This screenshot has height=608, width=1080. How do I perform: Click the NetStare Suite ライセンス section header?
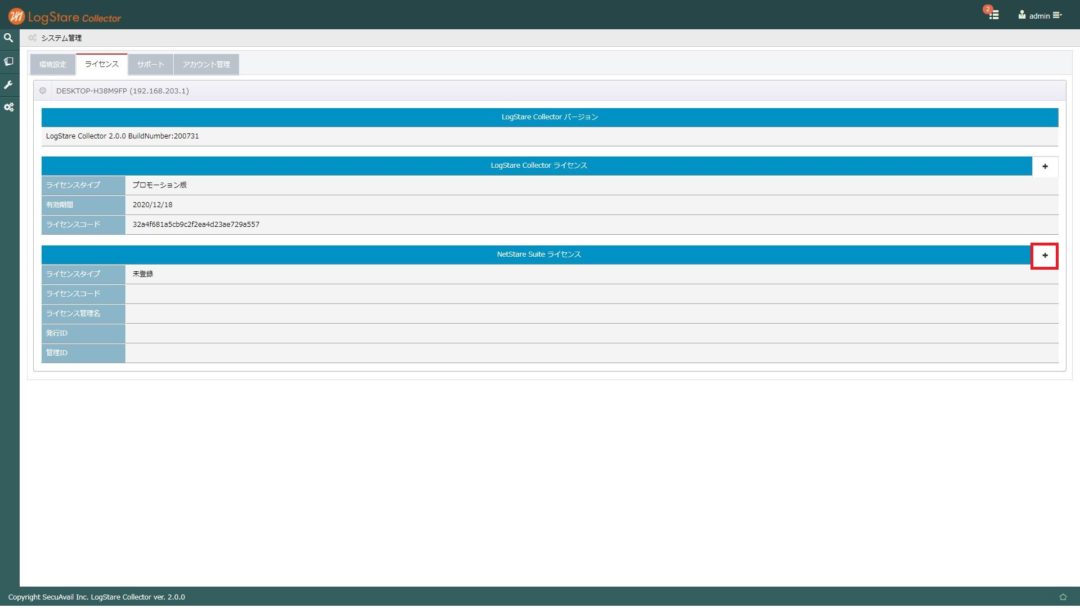point(537,255)
